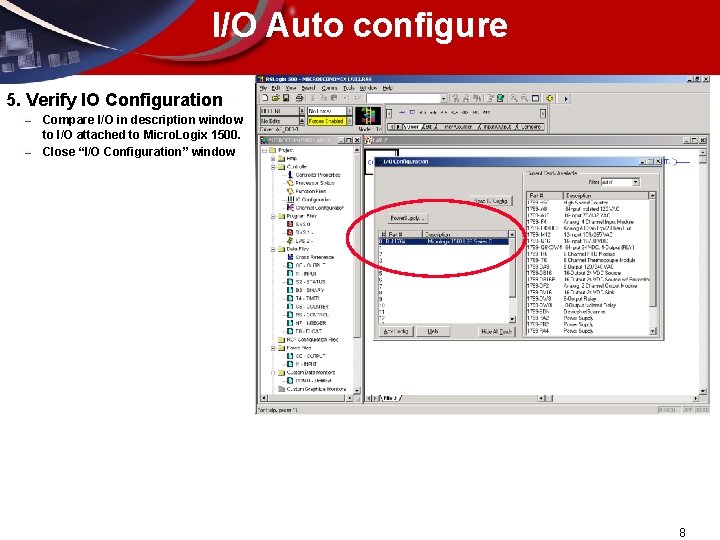Open the File menu
Image resolution: width=720 pixels, height=540 pixels.
pos(263,88)
